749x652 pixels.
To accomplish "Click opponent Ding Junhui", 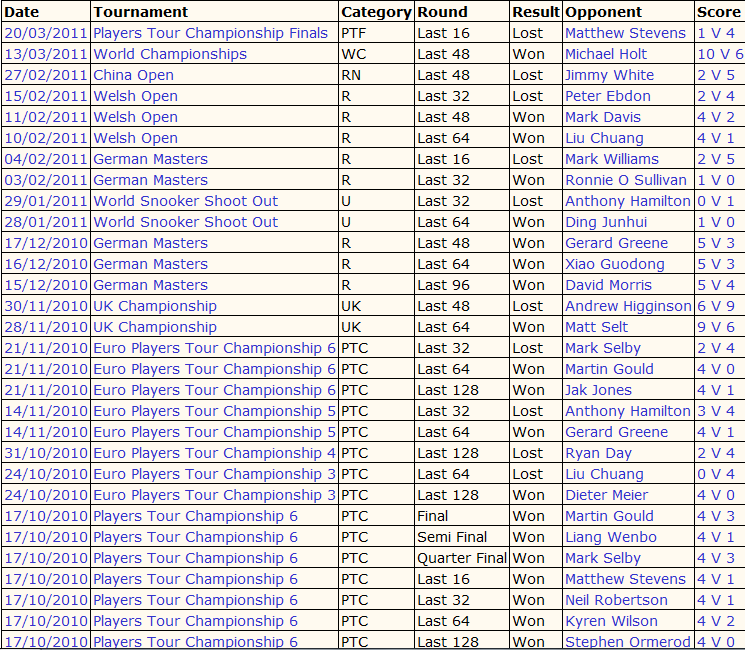I will click(606, 222).
